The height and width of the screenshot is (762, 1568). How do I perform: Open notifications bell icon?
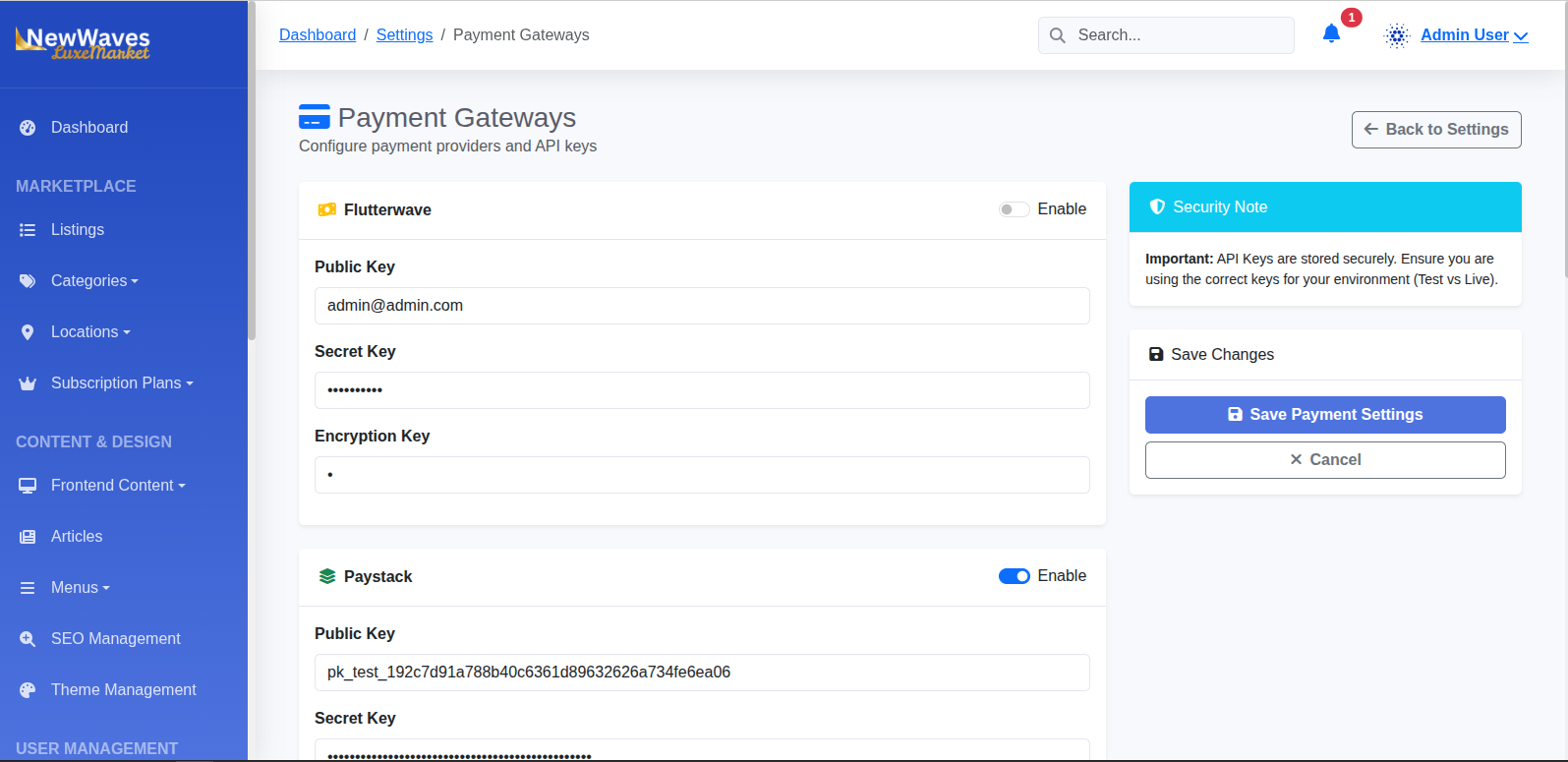tap(1331, 34)
